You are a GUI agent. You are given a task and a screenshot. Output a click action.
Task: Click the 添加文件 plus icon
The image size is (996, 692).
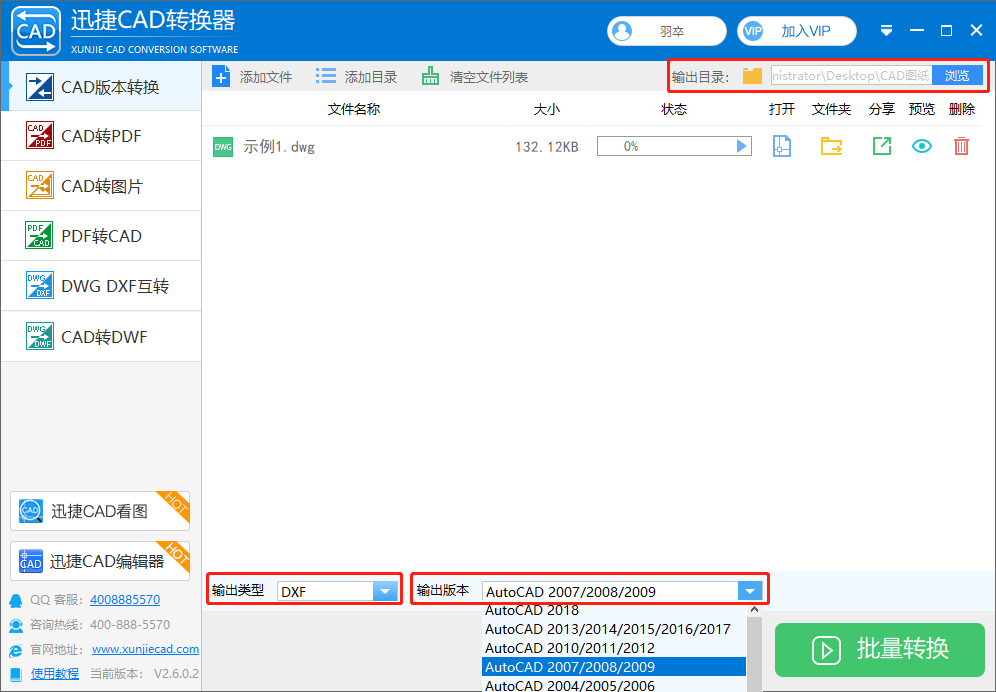click(221, 77)
